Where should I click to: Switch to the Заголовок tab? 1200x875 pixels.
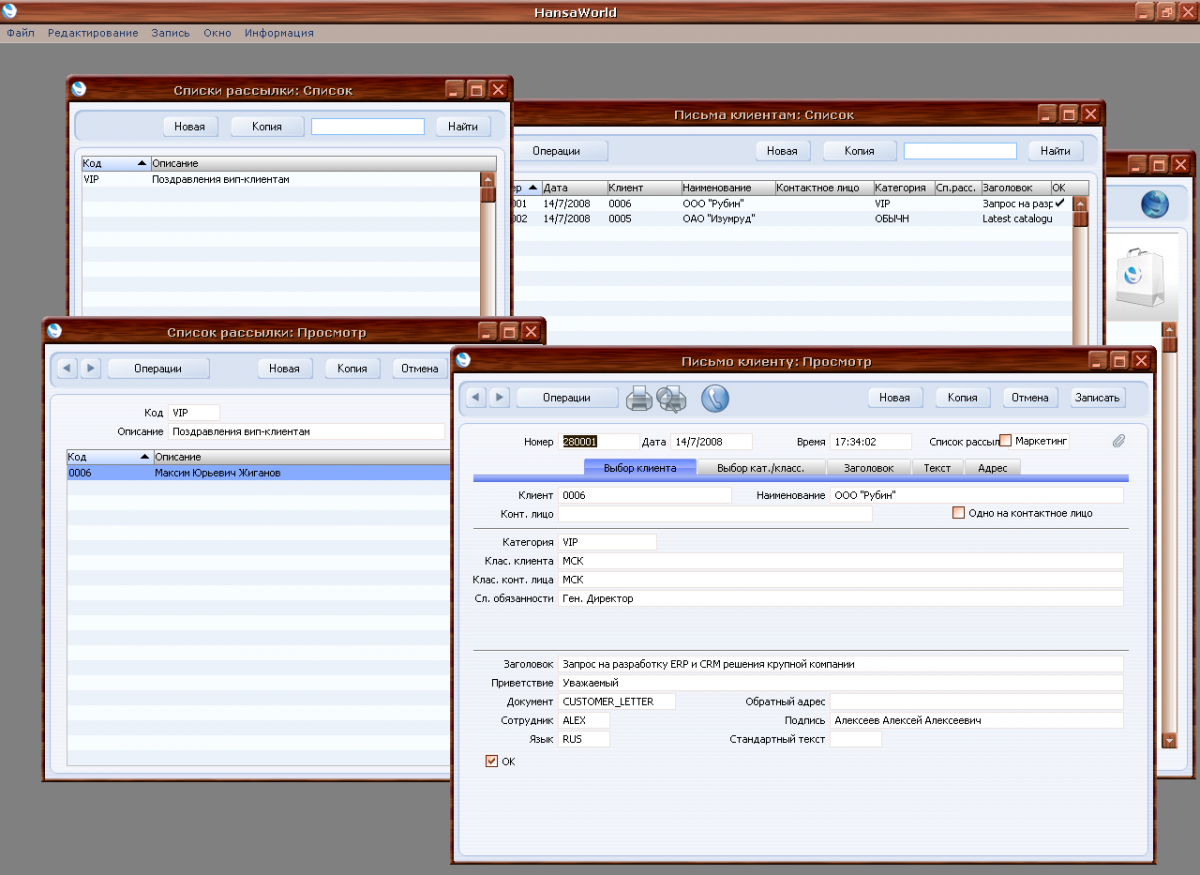point(868,467)
